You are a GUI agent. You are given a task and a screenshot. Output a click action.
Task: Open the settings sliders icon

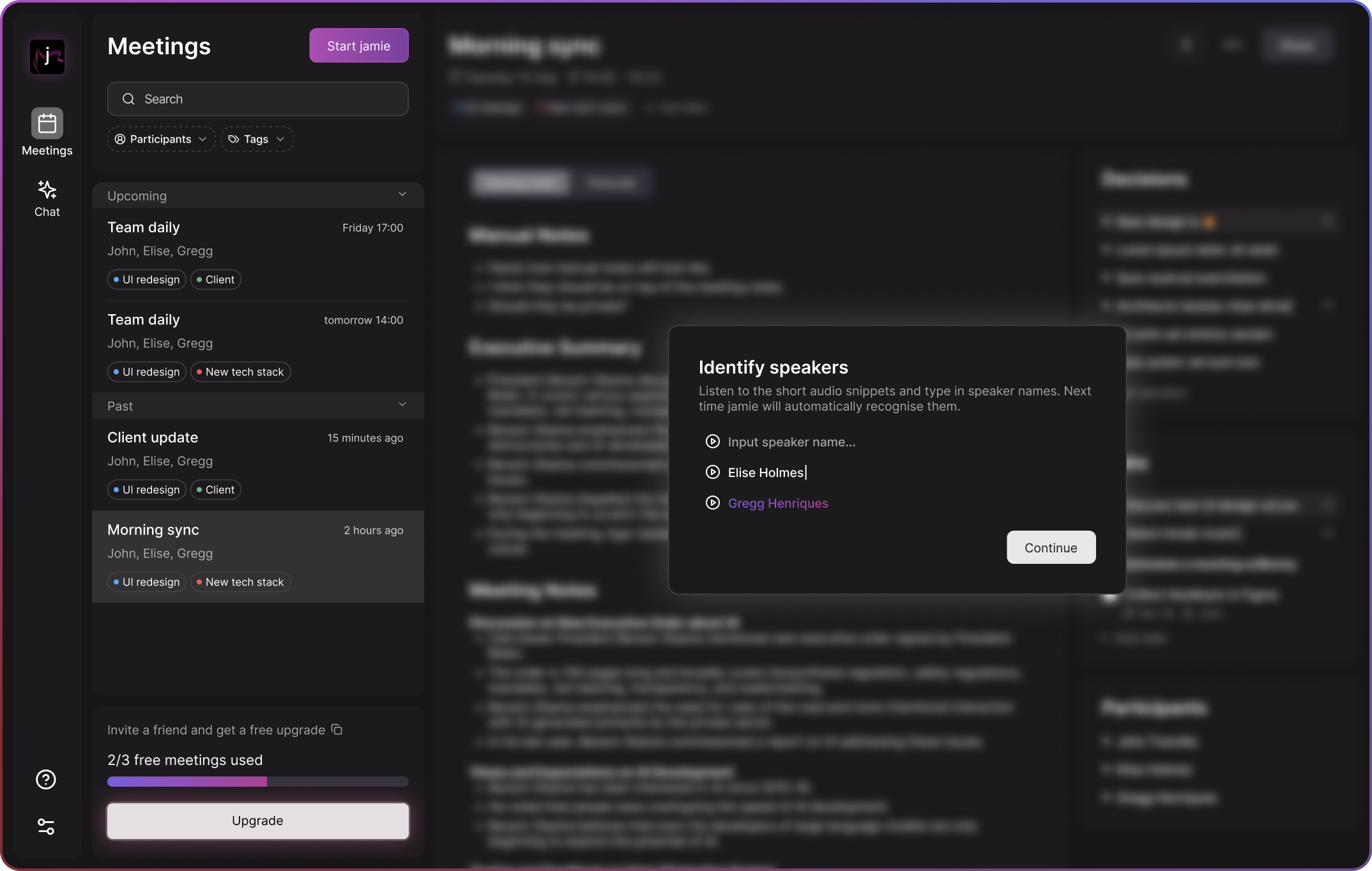click(46, 827)
